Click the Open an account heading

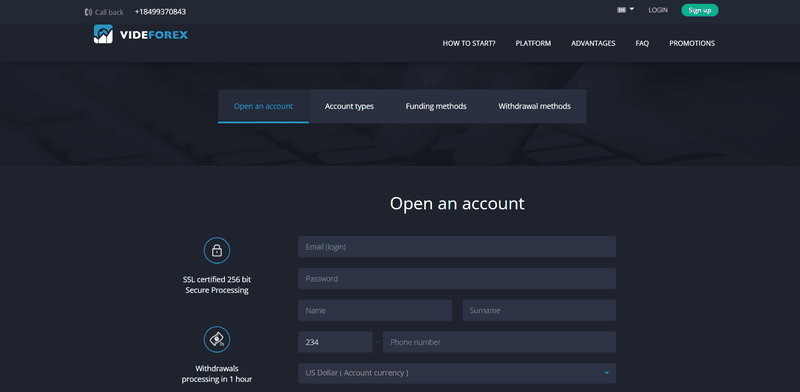[x=457, y=203]
